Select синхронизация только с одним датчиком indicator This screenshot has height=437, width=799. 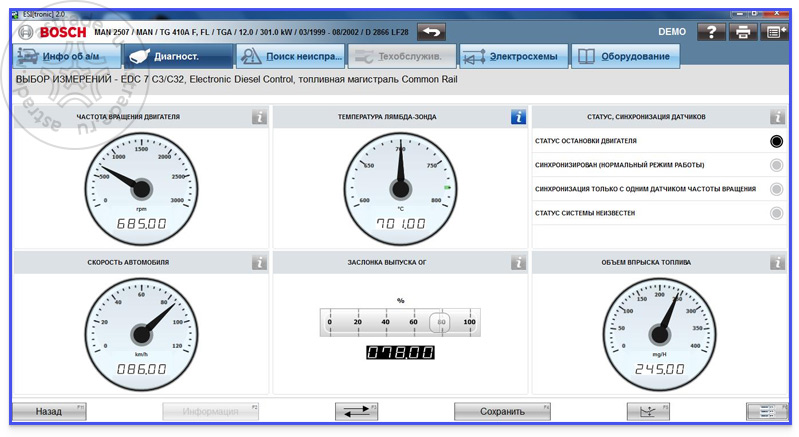776,189
